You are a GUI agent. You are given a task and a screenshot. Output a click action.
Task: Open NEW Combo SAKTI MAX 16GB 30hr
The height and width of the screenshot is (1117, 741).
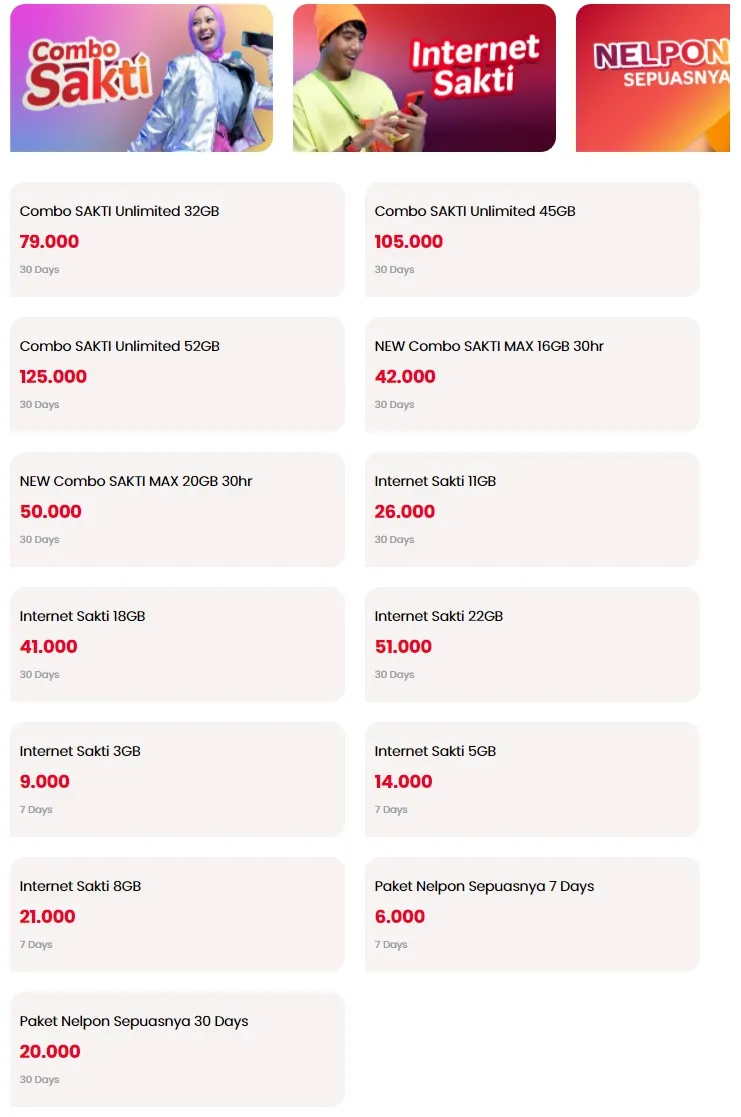532,373
